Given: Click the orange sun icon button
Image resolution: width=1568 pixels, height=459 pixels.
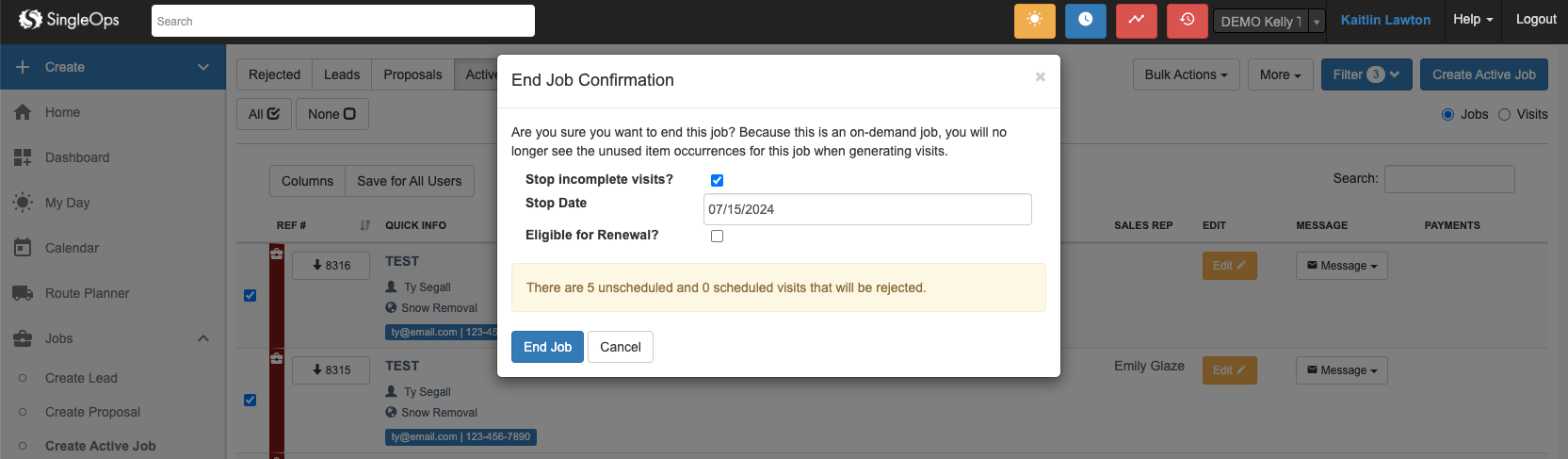Looking at the screenshot, I should click(x=1034, y=21).
